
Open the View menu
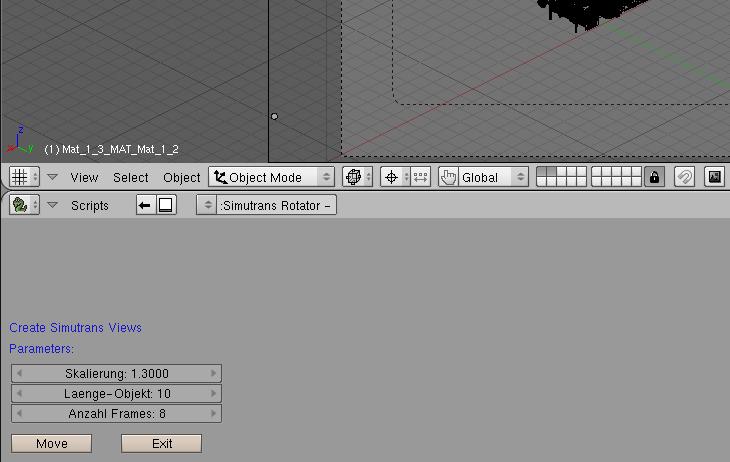click(x=84, y=177)
